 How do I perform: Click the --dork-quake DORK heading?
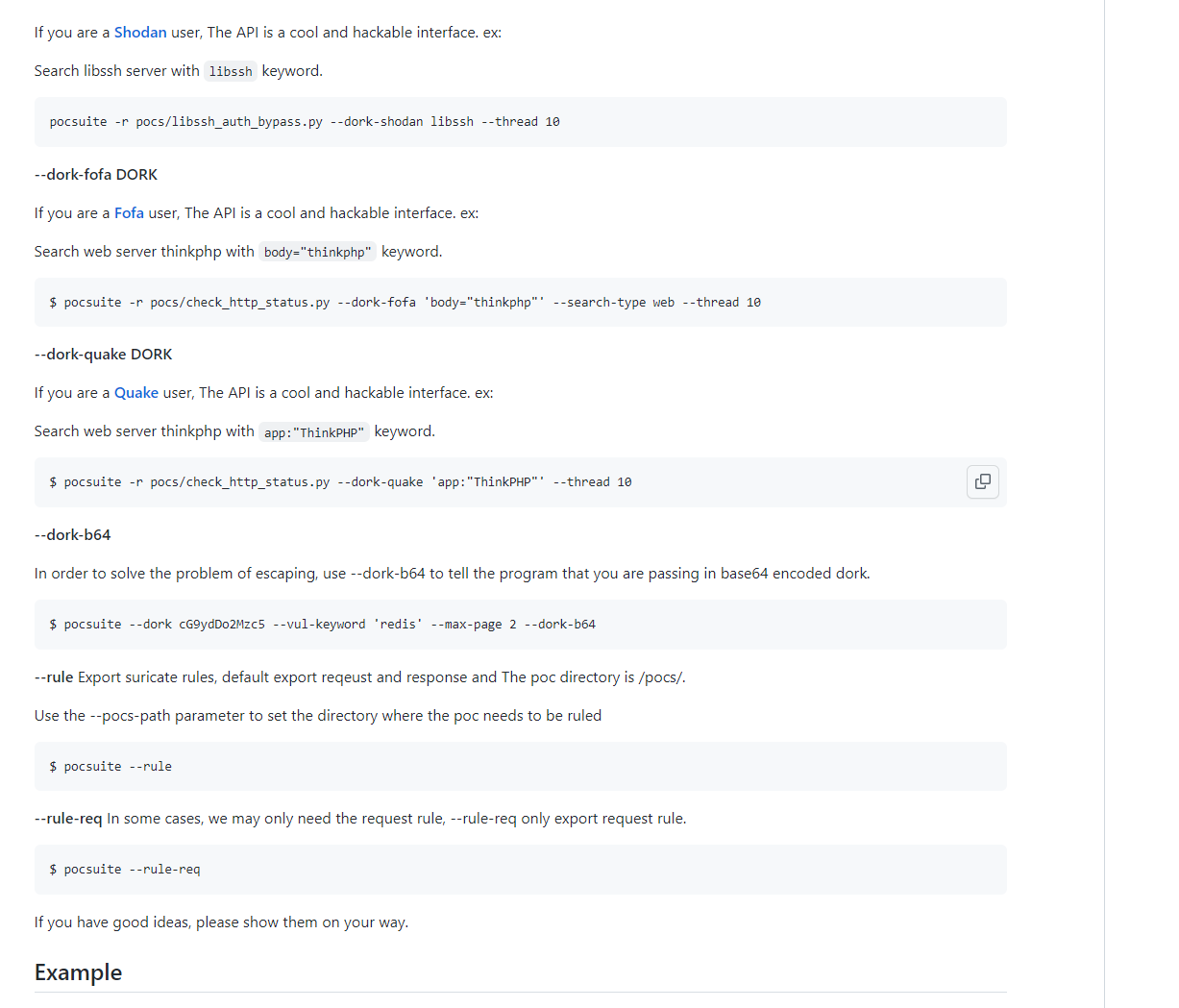pyautogui.click(x=103, y=355)
